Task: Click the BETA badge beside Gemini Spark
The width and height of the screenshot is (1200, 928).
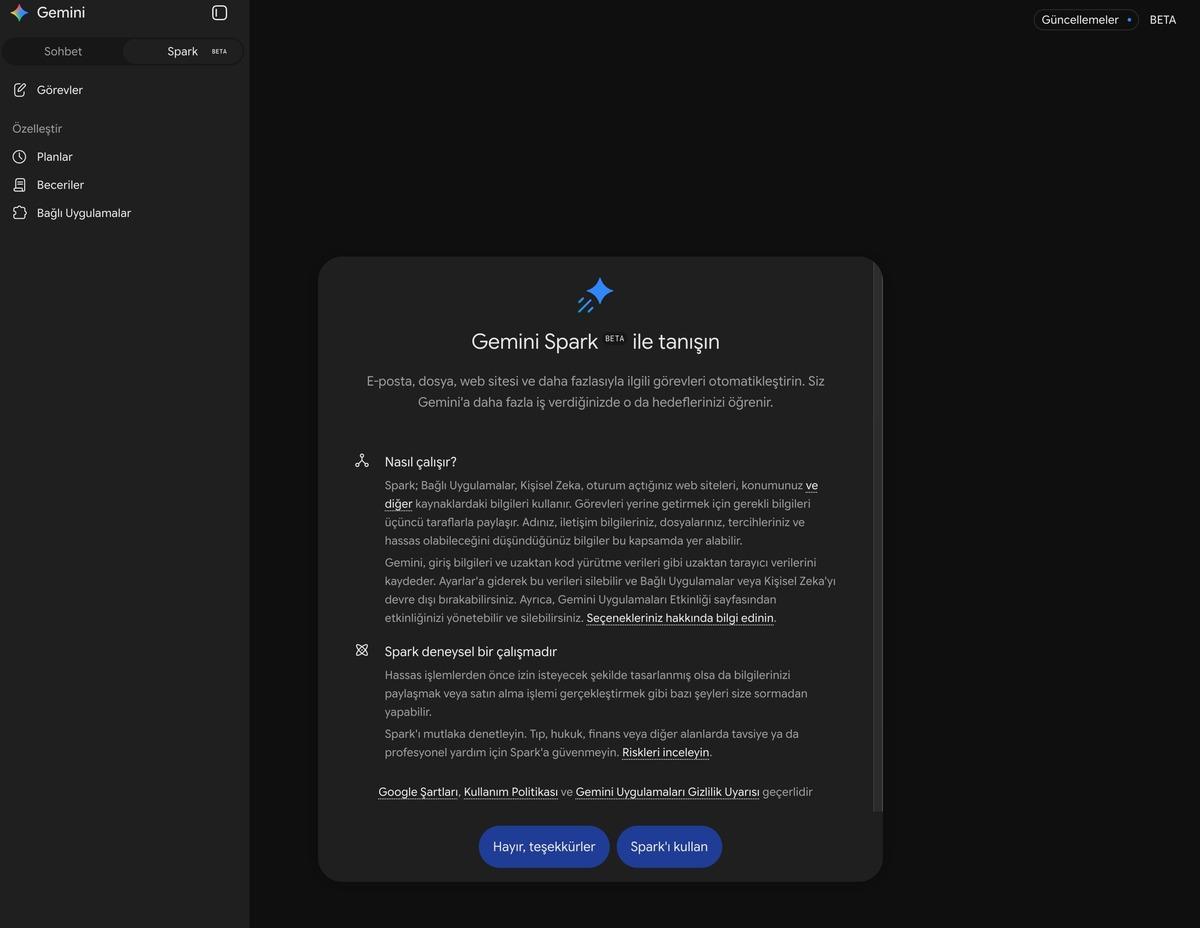Action: (x=614, y=339)
